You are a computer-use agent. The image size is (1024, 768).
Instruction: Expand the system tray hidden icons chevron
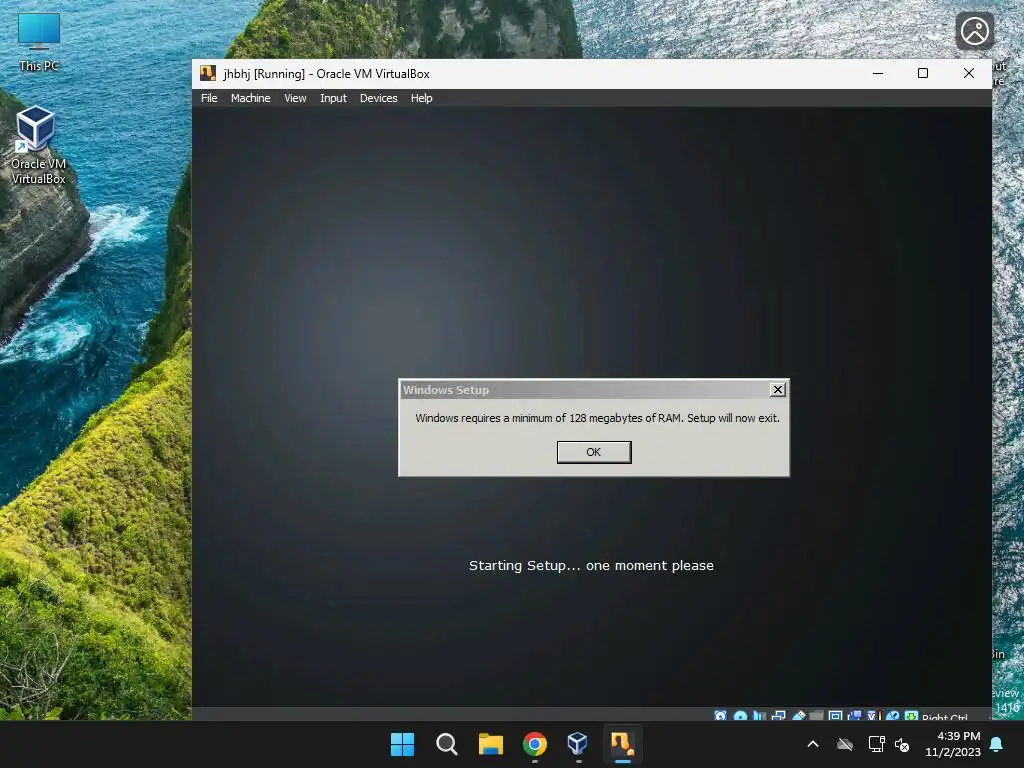tap(813, 744)
